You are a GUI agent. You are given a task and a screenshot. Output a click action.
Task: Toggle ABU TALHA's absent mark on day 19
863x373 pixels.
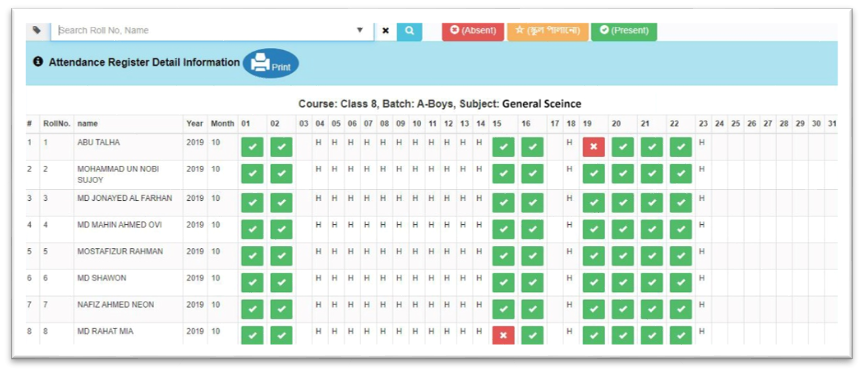tap(594, 147)
